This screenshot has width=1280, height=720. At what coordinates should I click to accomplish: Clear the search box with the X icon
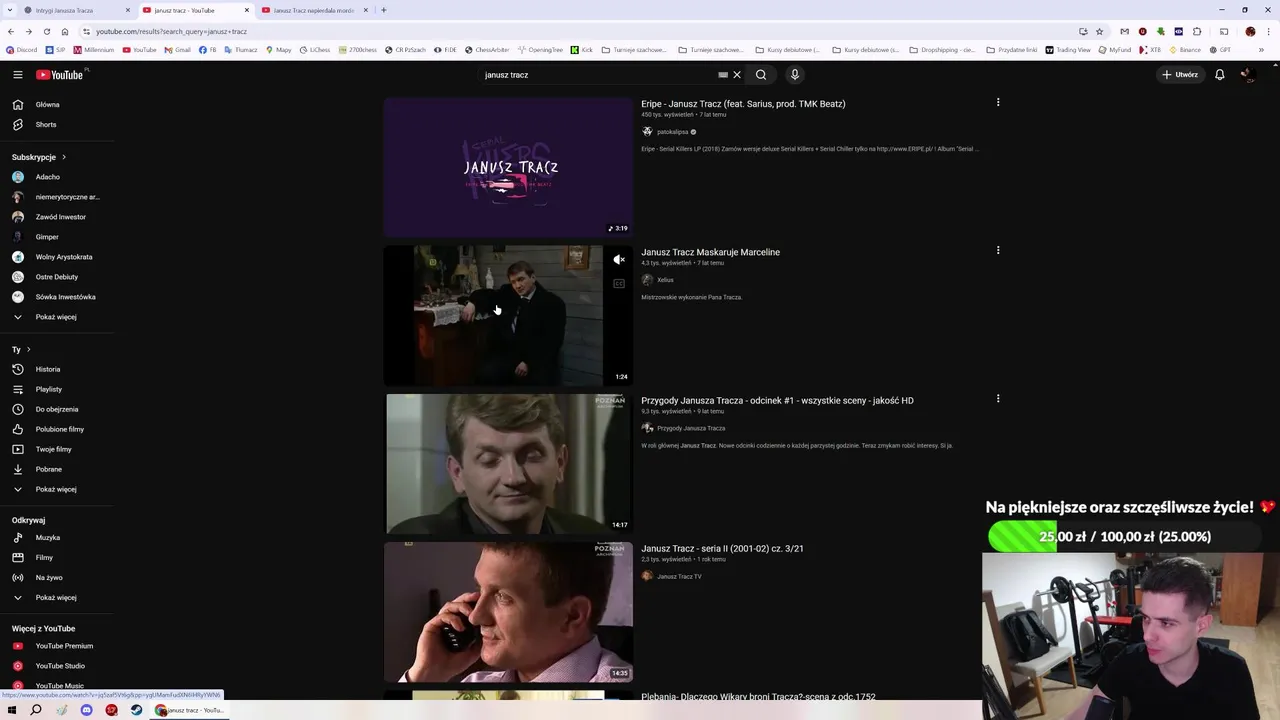point(737,75)
